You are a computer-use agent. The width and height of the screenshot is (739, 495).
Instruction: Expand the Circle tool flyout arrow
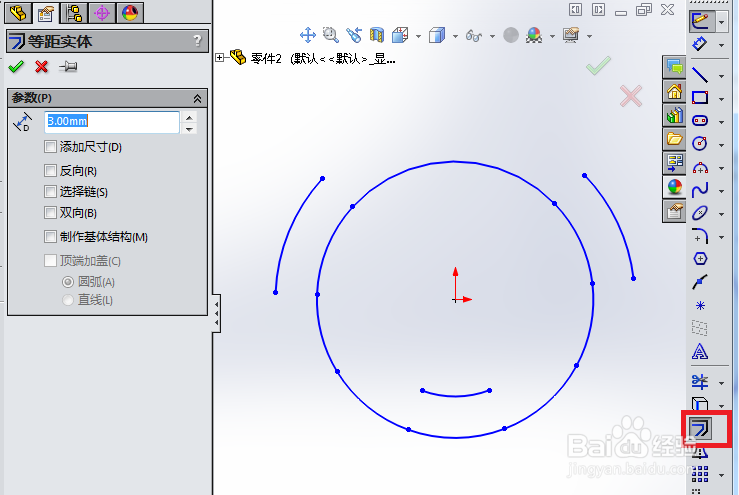(722, 145)
